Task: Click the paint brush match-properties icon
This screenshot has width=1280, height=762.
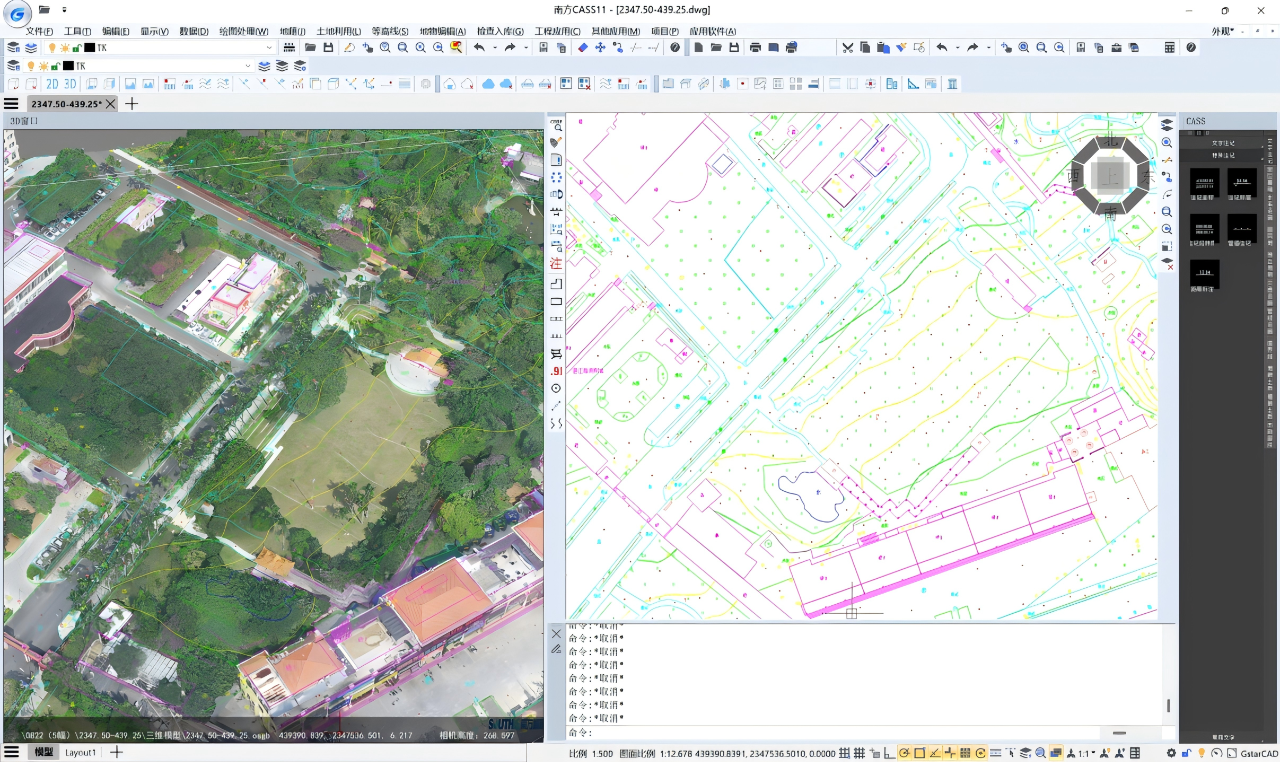Action: (x=901, y=47)
